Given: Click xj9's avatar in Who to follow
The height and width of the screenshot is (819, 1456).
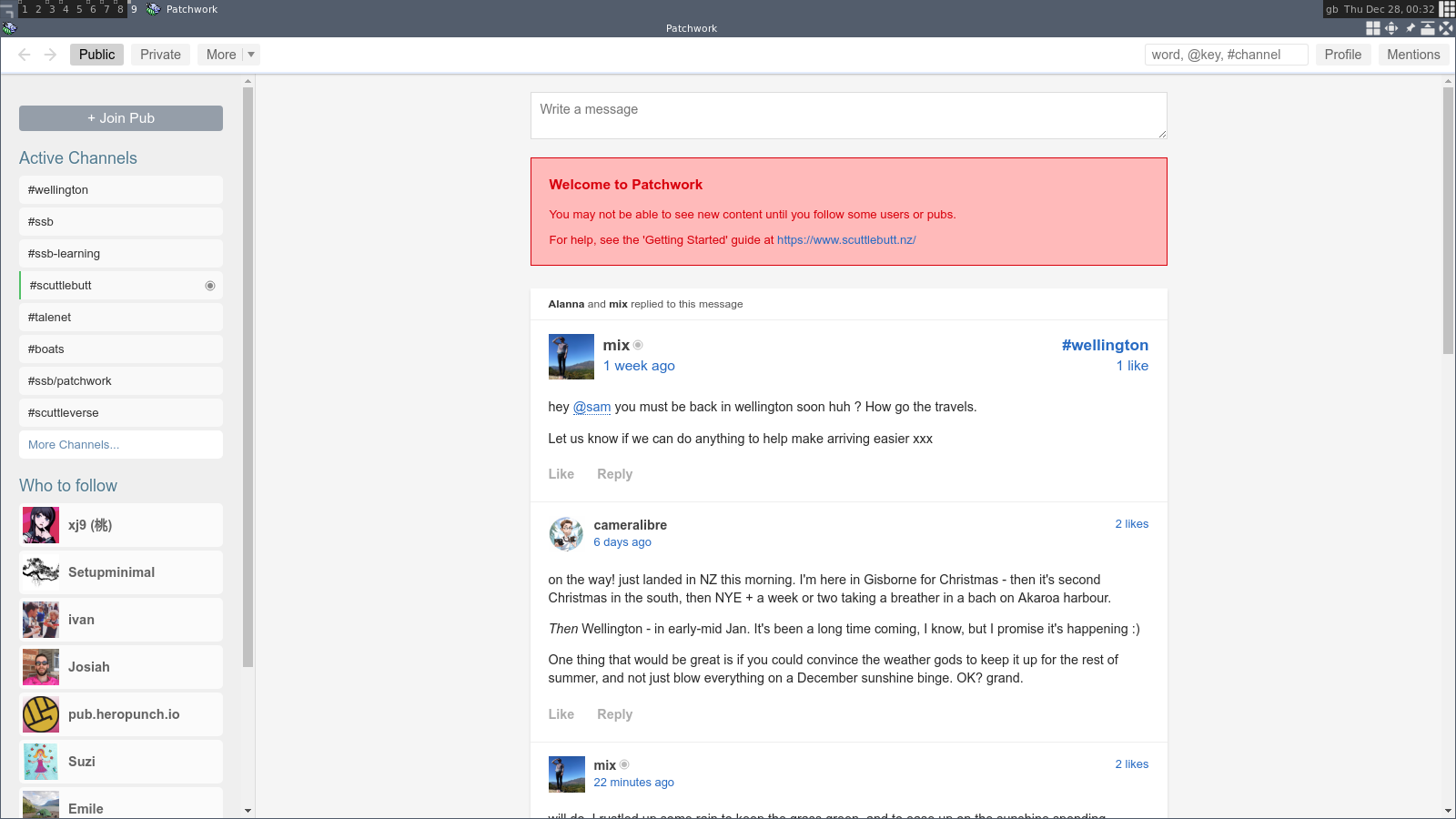Looking at the screenshot, I should 41,525.
